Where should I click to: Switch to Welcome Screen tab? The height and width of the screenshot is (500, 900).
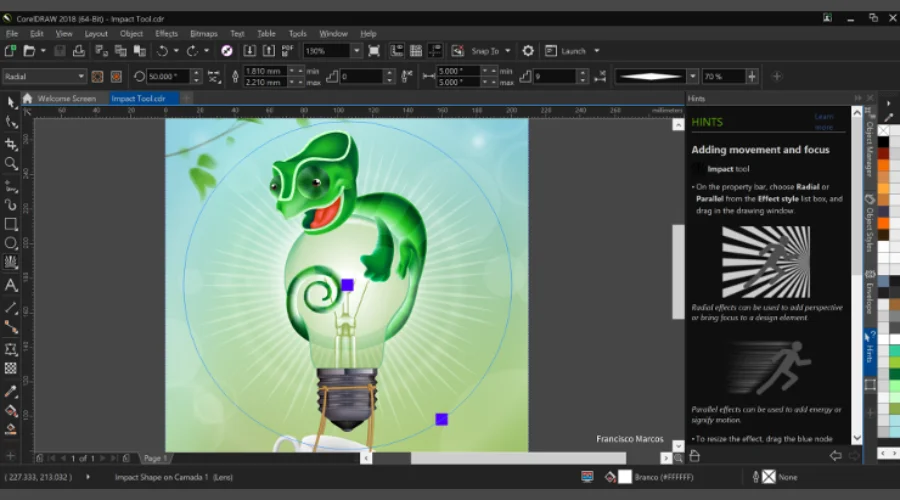(67, 99)
